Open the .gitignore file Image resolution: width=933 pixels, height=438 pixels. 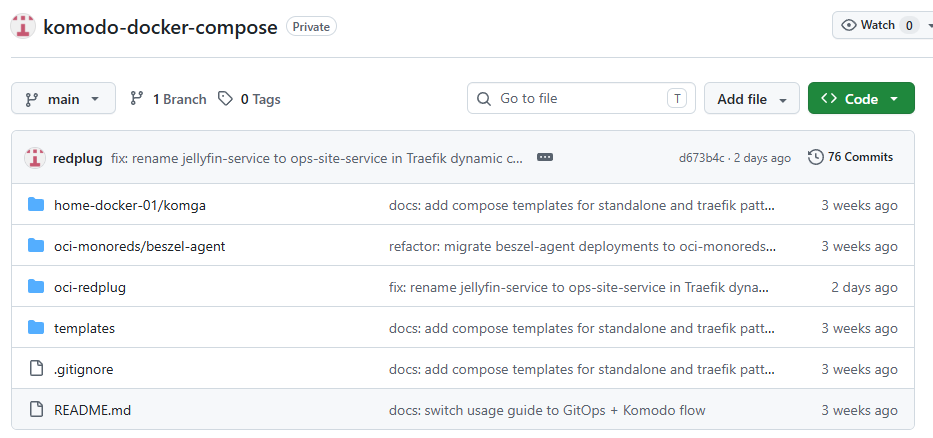pos(83,370)
